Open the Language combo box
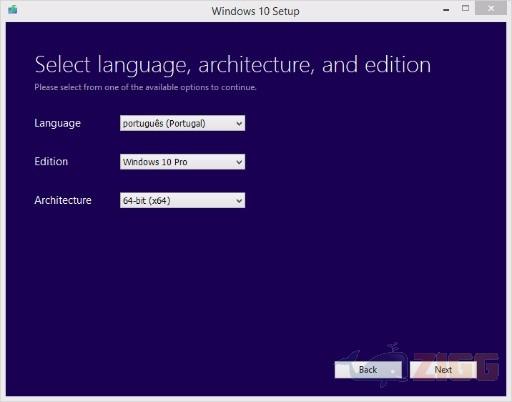 pyautogui.click(x=182, y=123)
